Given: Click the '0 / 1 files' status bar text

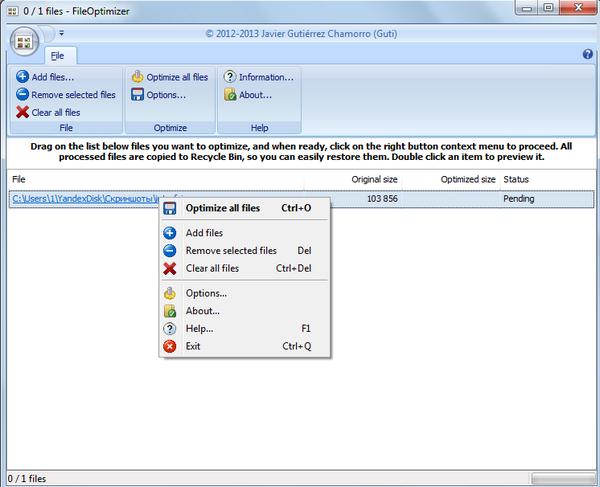Looking at the screenshot, I should click(x=27, y=479).
